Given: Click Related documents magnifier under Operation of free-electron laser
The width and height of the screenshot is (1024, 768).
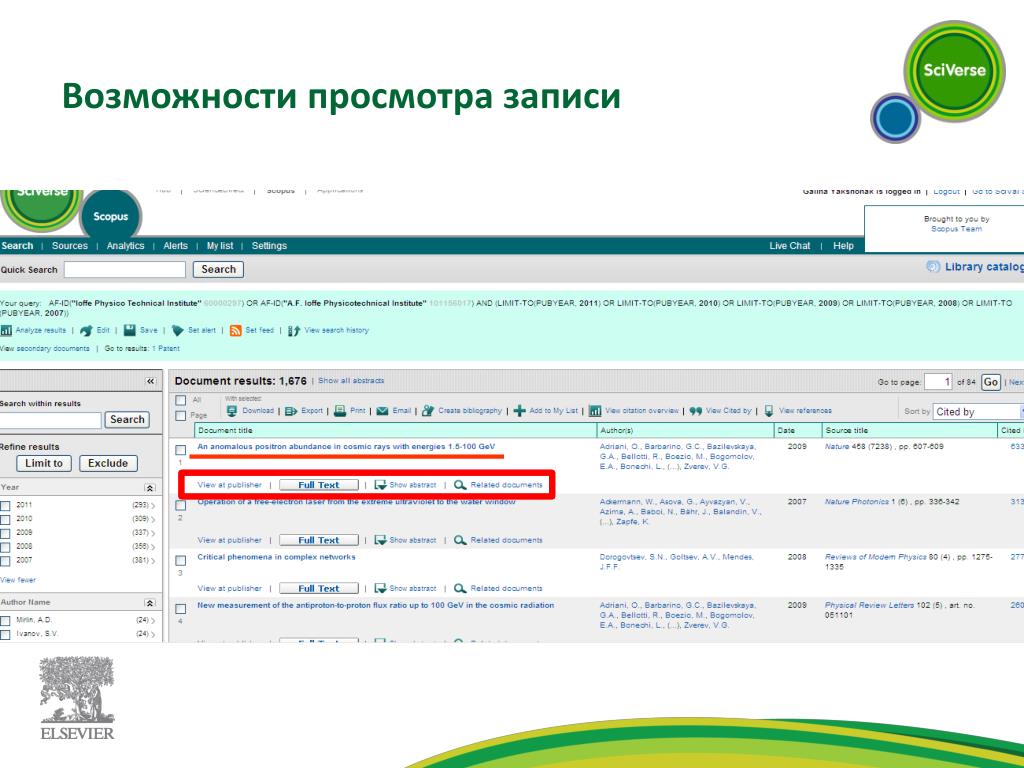Looking at the screenshot, I should tap(460, 540).
